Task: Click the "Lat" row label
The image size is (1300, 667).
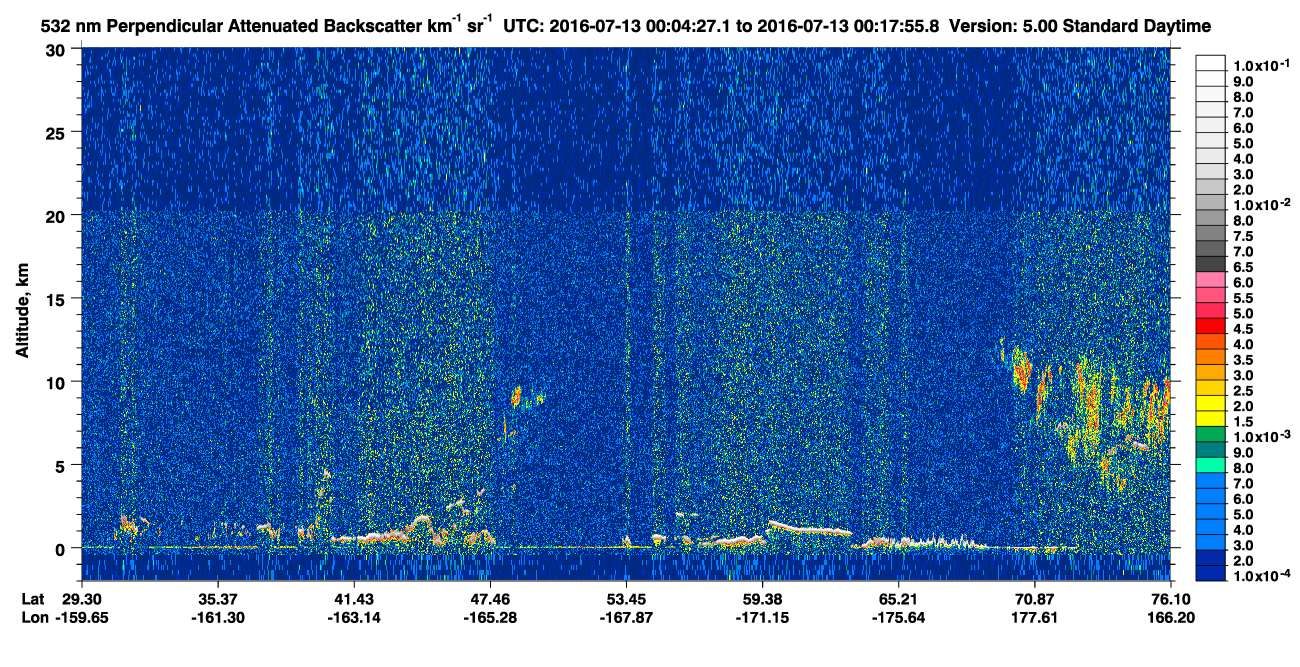Action: point(32,598)
